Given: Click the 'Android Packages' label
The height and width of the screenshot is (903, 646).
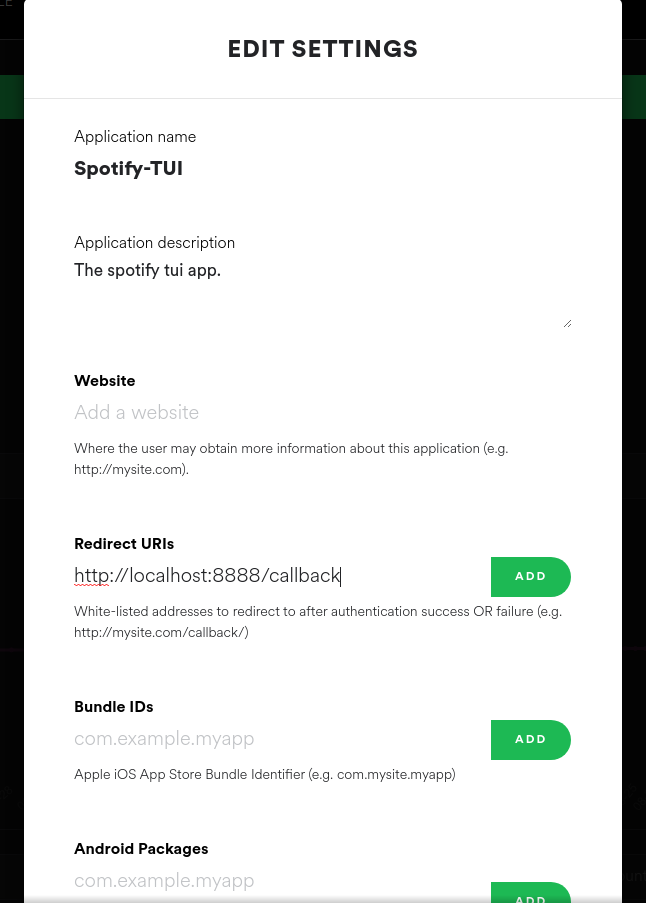Looking at the screenshot, I should click(x=141, y=849).
